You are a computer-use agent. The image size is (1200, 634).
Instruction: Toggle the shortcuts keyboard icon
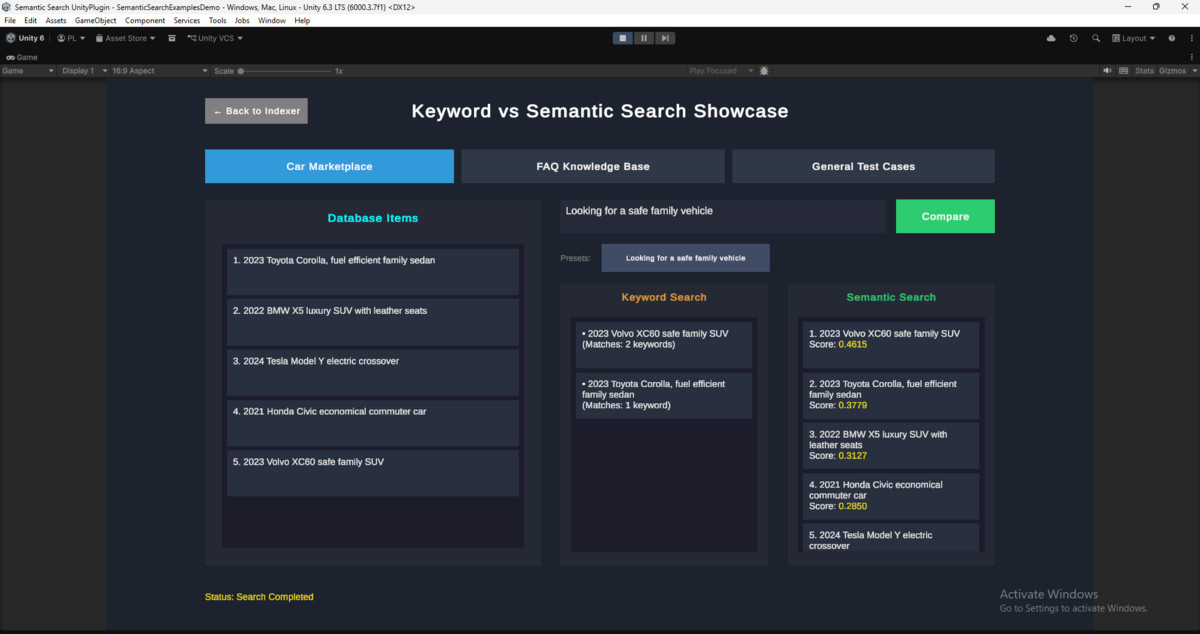click(x=1124, y=71)
